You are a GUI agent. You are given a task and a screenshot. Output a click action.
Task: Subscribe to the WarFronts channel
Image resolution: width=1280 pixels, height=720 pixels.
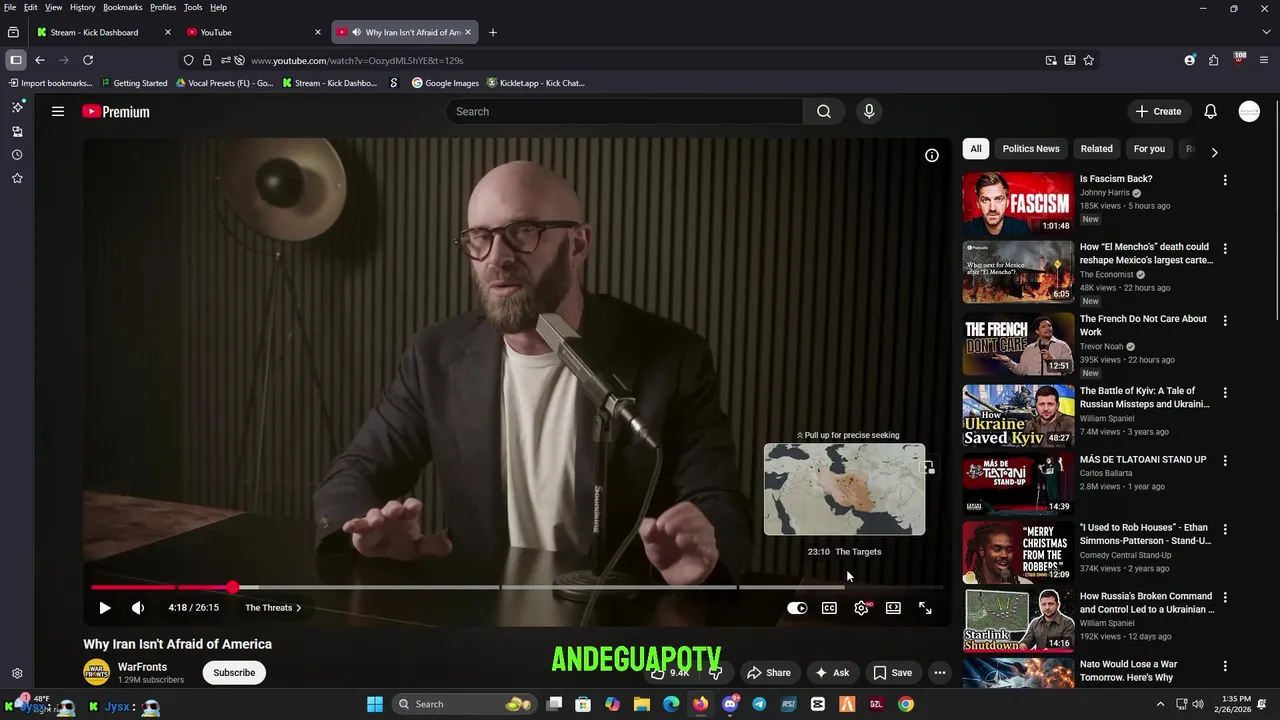[x=234, y=673]
